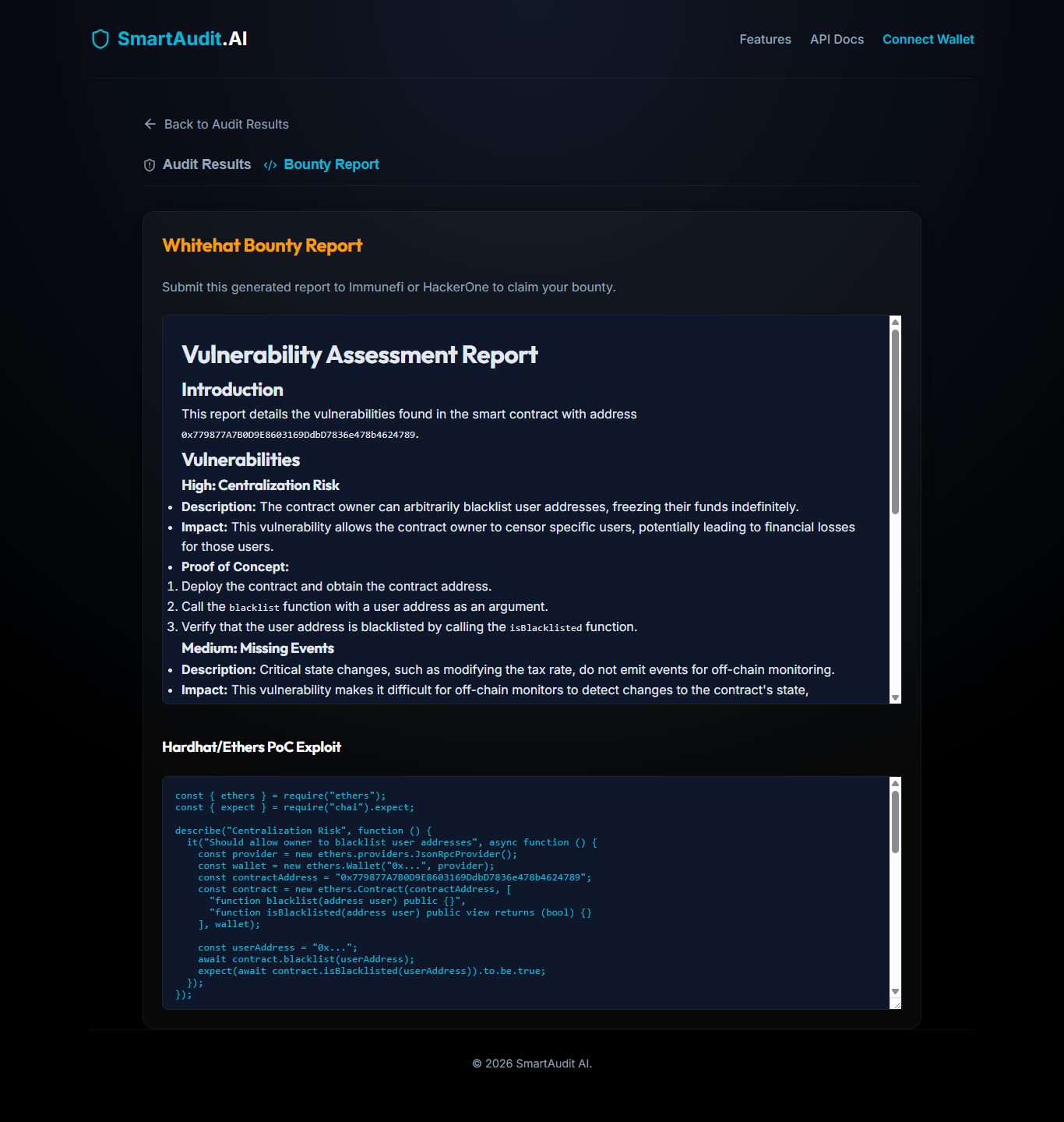Click the code box resize handle

[896, 1004]
